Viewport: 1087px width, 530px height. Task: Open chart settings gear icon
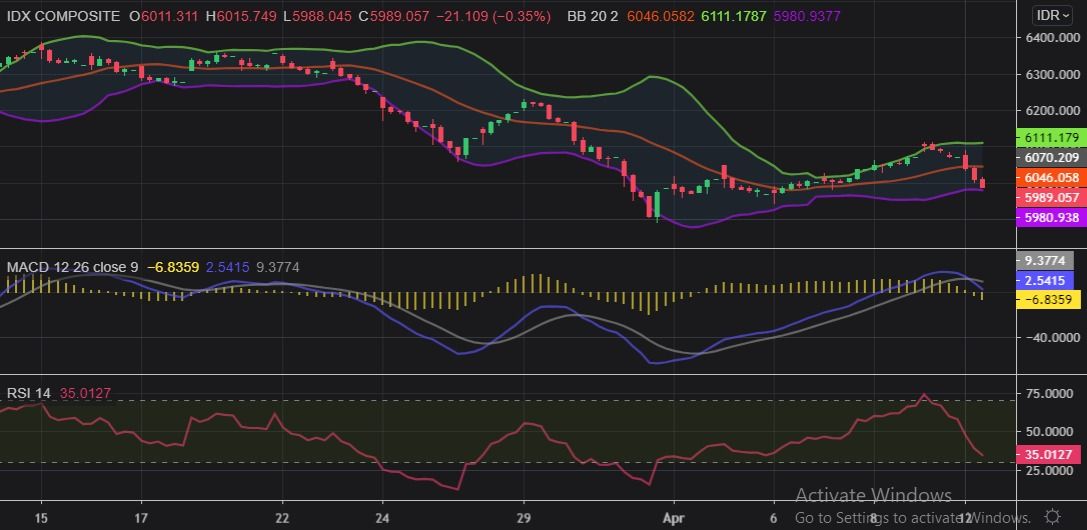tap(1052, 516)
